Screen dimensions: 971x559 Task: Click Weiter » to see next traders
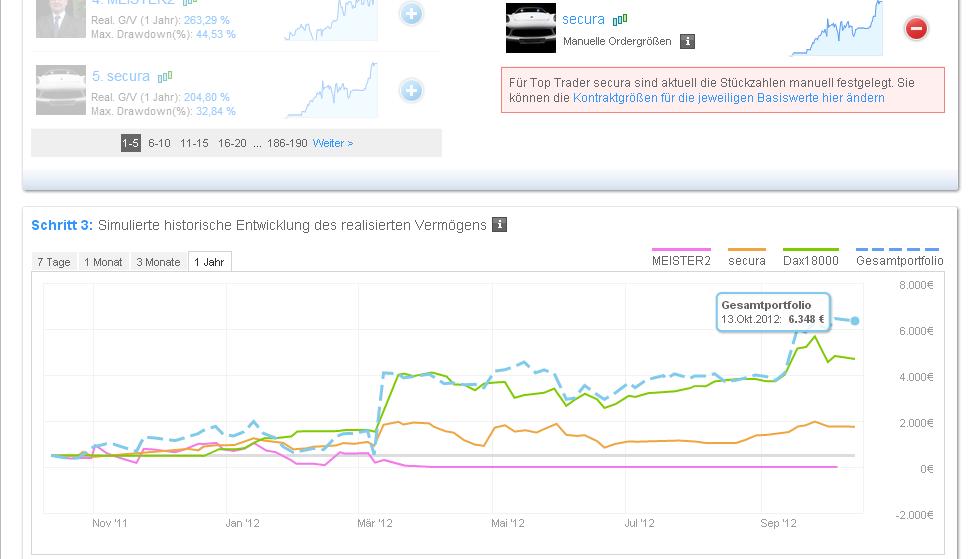pos(332,143)
